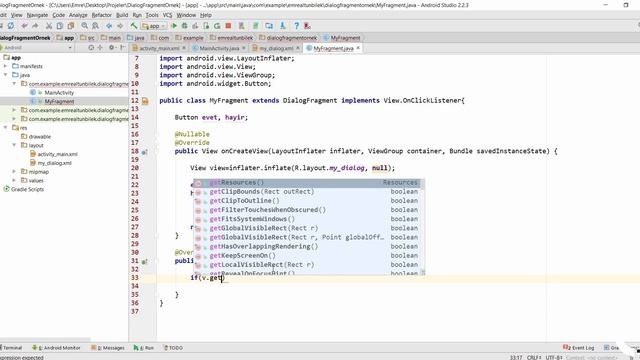
Task: Switch to the my_dialog.xml editor tab
Action: [276, 48]
